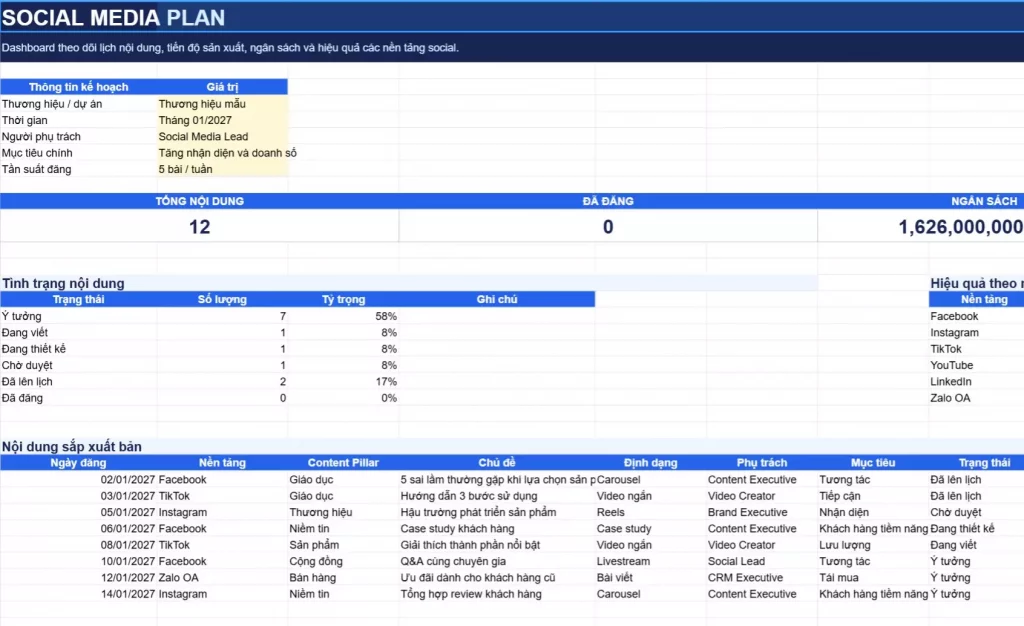Image resolution: width=1024 pixels, height=626 pixels.
Task: Select the 'Phụ trách' column header
Action: tap(761, 462)
